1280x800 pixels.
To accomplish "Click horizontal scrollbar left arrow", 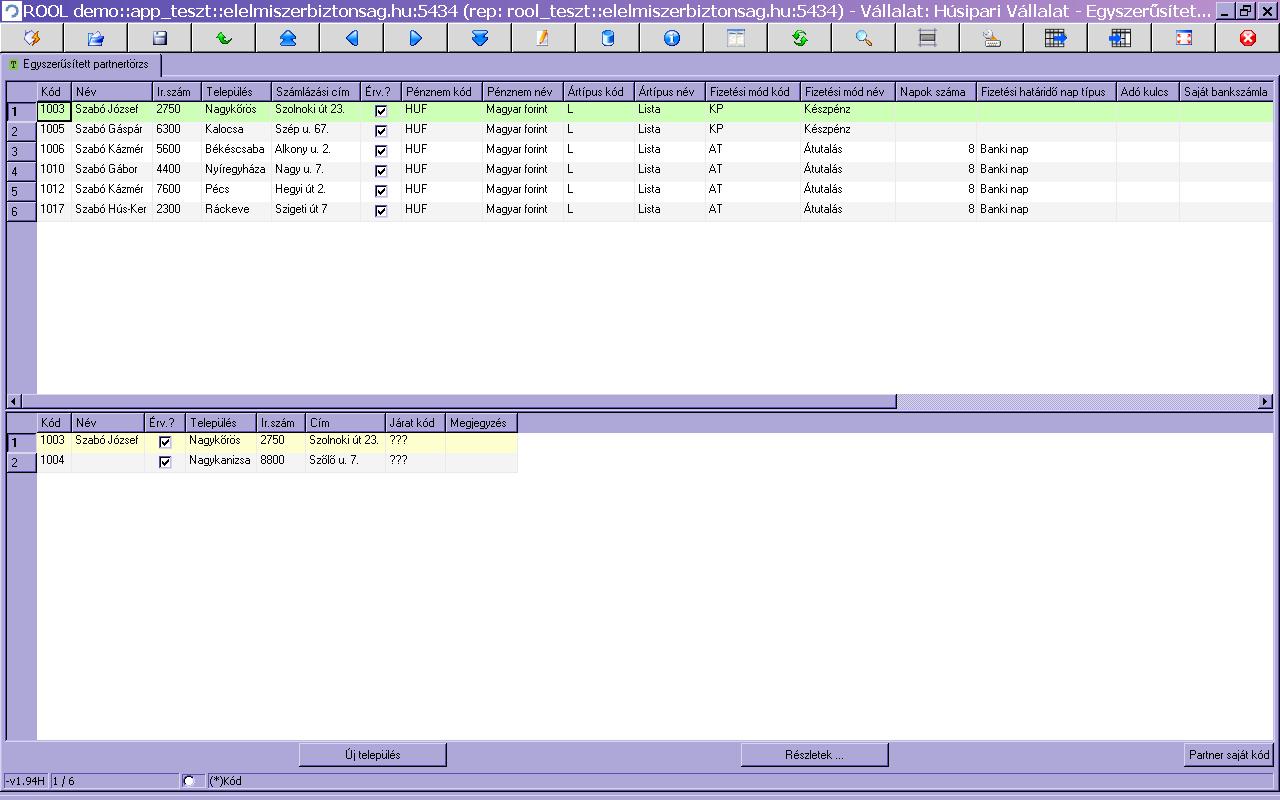I will 13,401.
